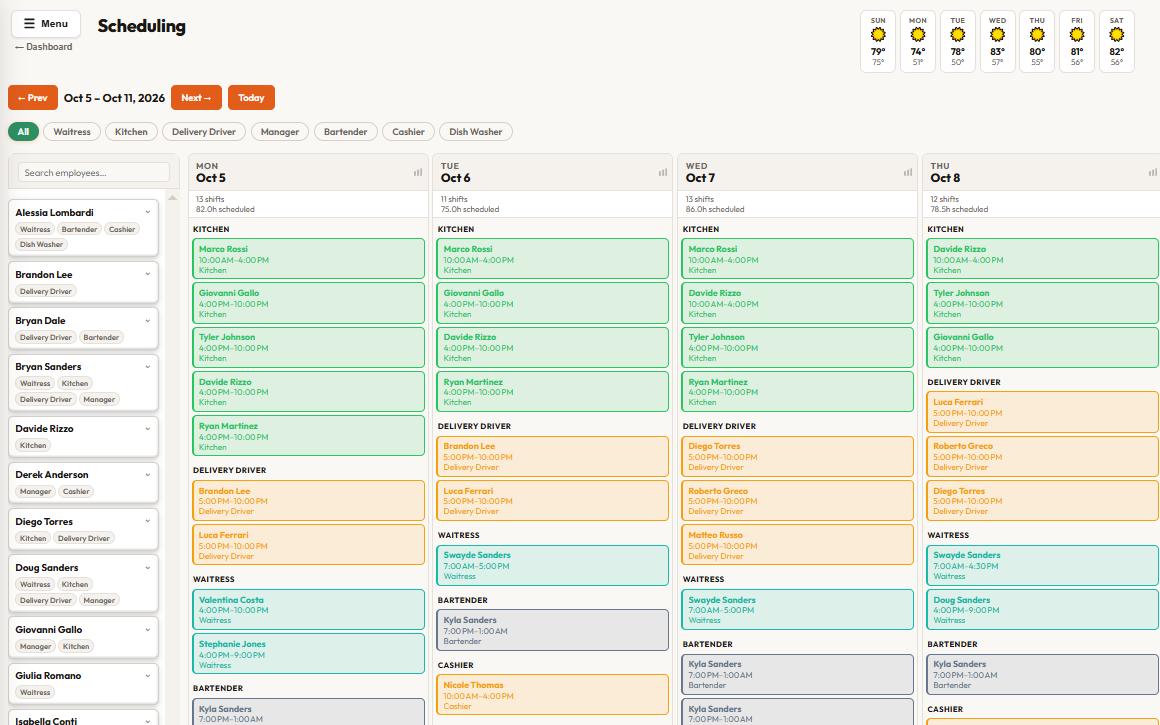Expand Brandon Lee employee card chevron
Image resolution: width=1160 pixels, height=725 pixels.
pos(147,274)
